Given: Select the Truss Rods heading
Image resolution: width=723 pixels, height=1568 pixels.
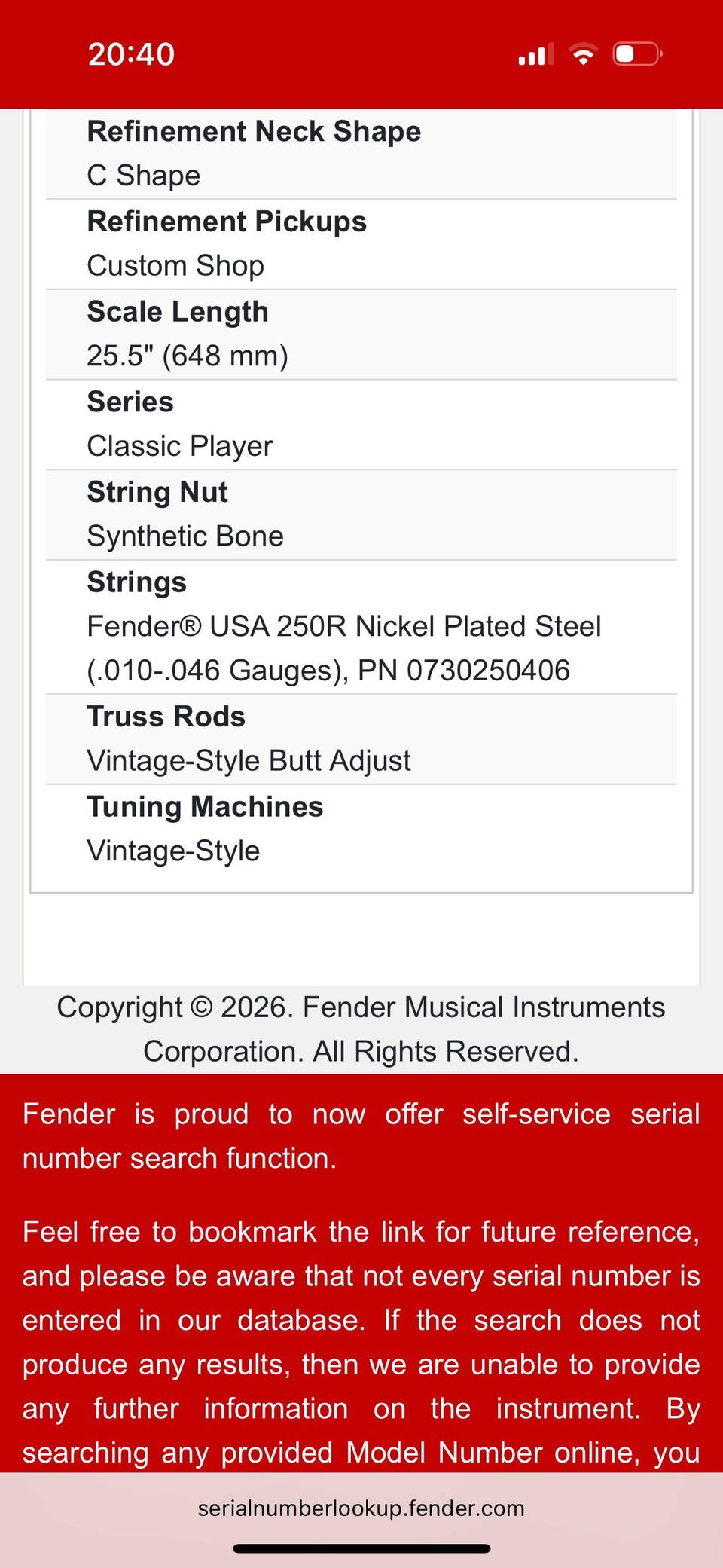Looking at the screenshot, I should tap(166, 717).
